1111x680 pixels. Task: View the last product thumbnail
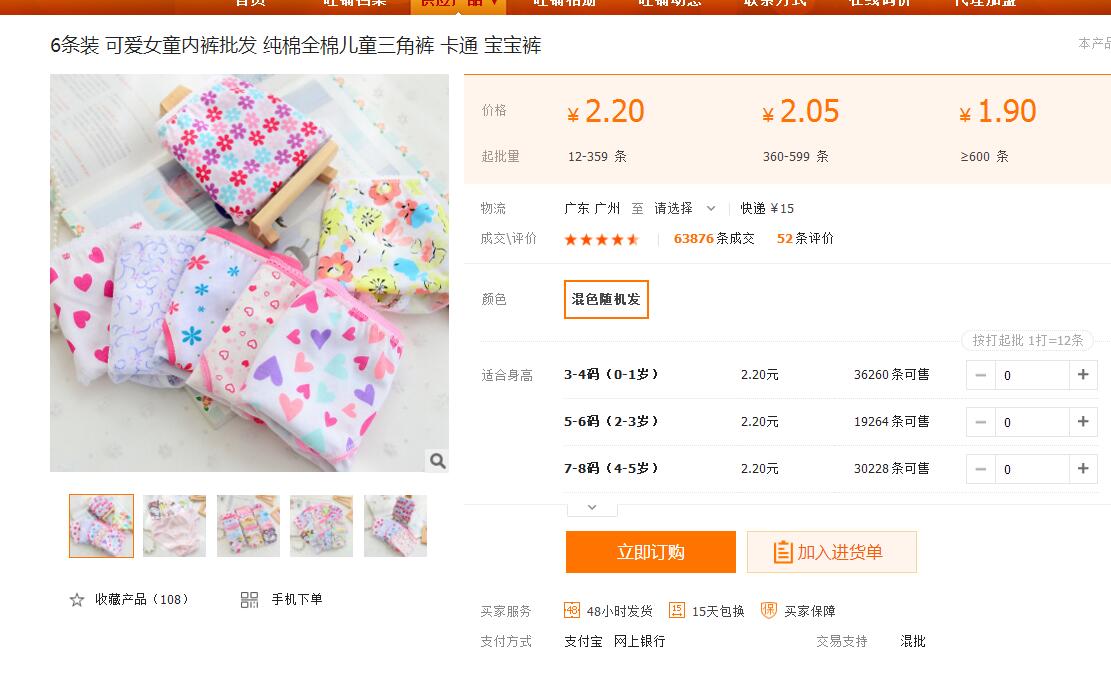396,526
